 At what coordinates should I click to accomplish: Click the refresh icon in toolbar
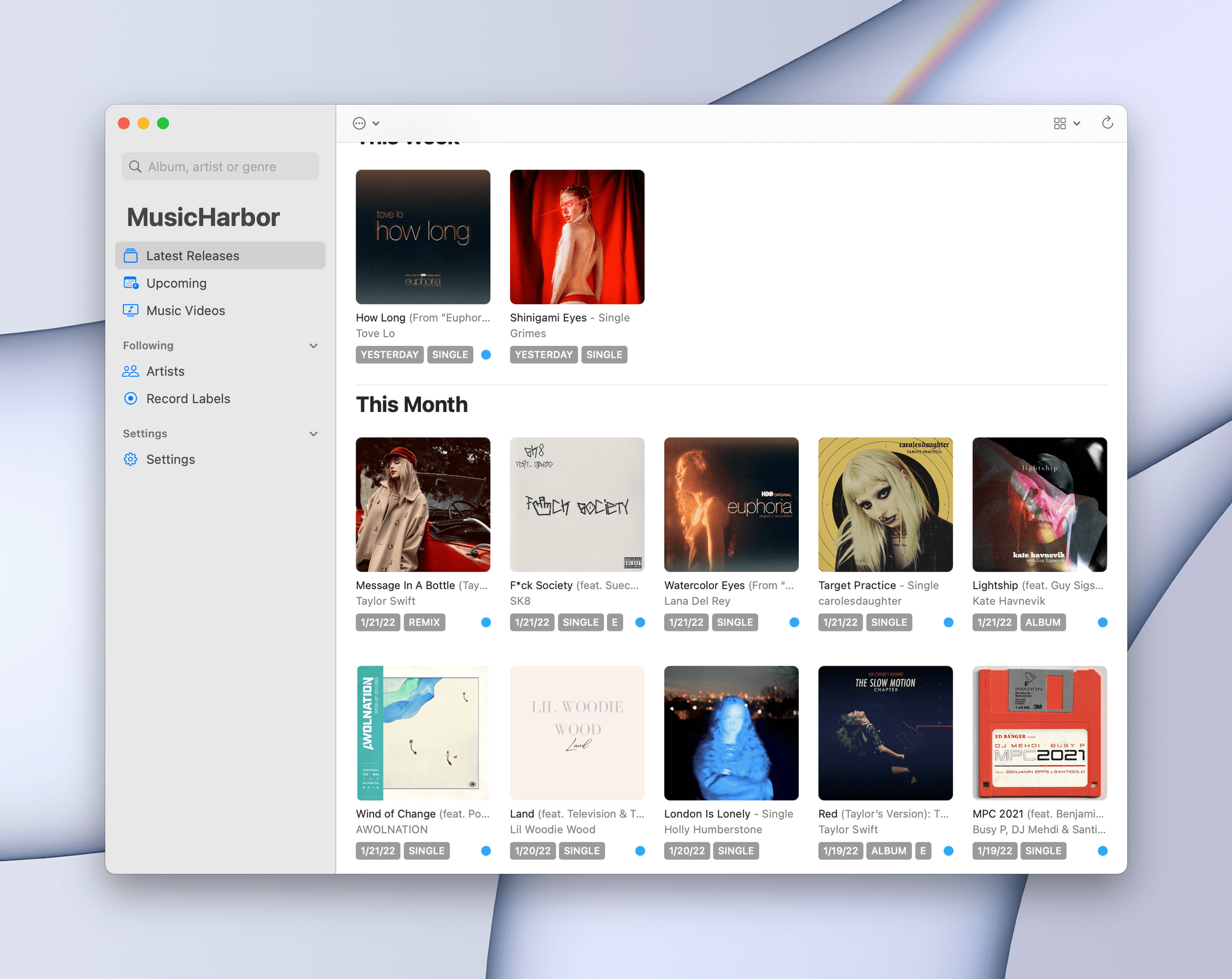tap(1107, 123)
